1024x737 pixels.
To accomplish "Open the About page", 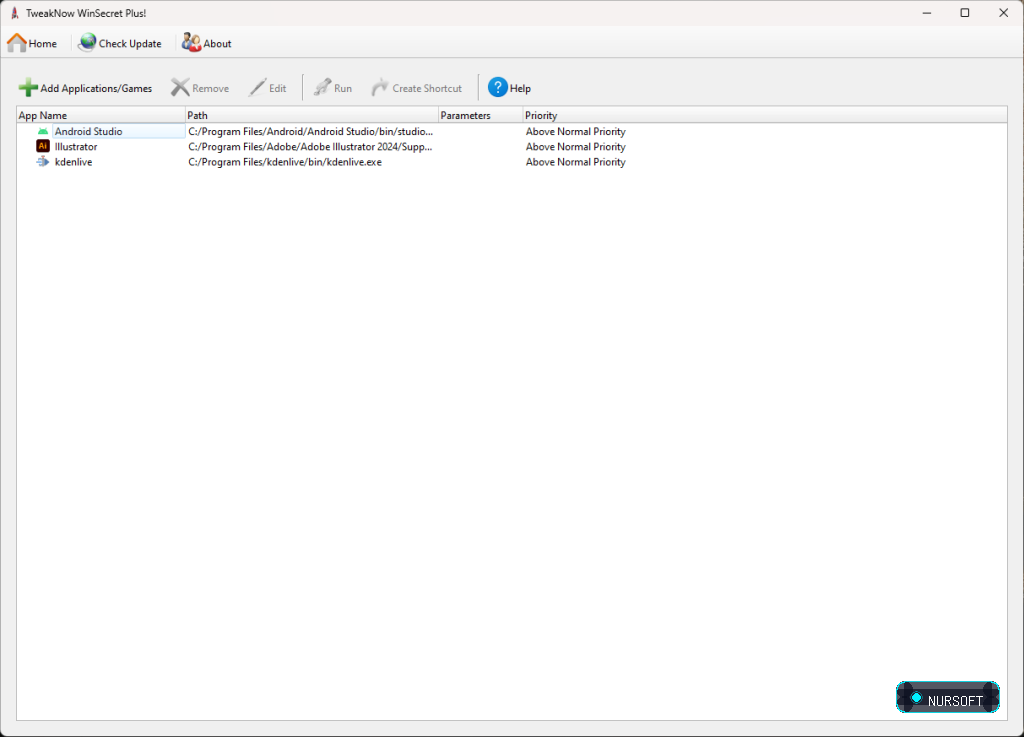I will (x=207, y=44).
